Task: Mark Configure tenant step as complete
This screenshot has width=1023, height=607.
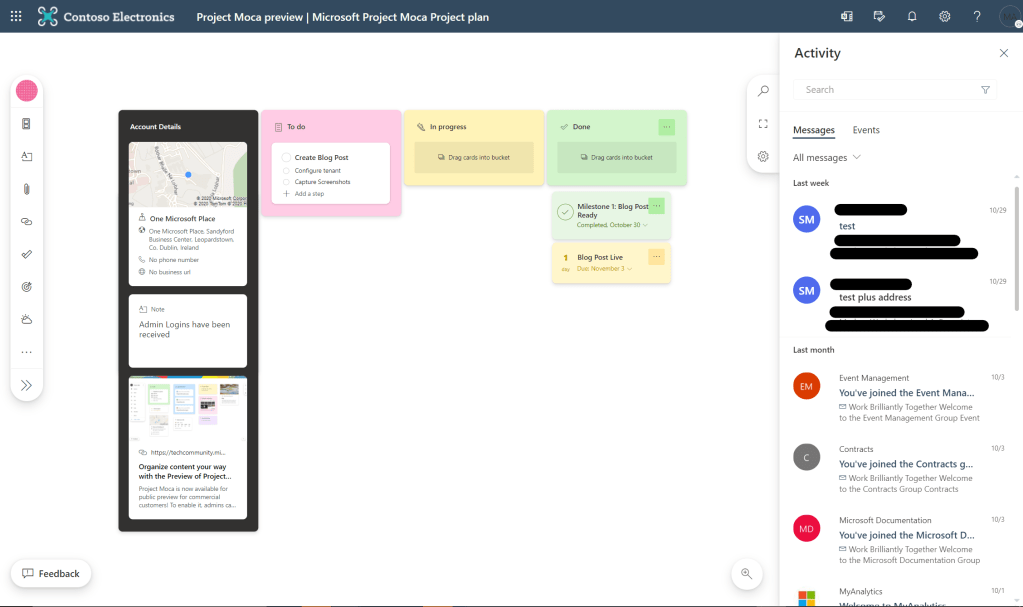Action: [286, 171]
